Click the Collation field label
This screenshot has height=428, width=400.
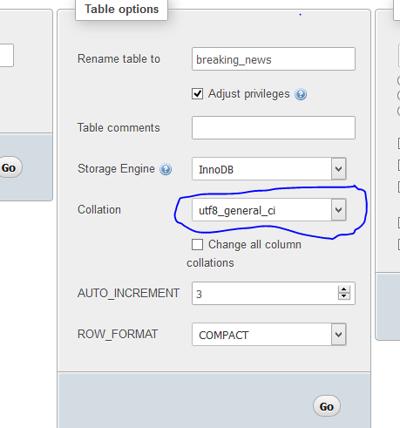click(x=99, y=210)
